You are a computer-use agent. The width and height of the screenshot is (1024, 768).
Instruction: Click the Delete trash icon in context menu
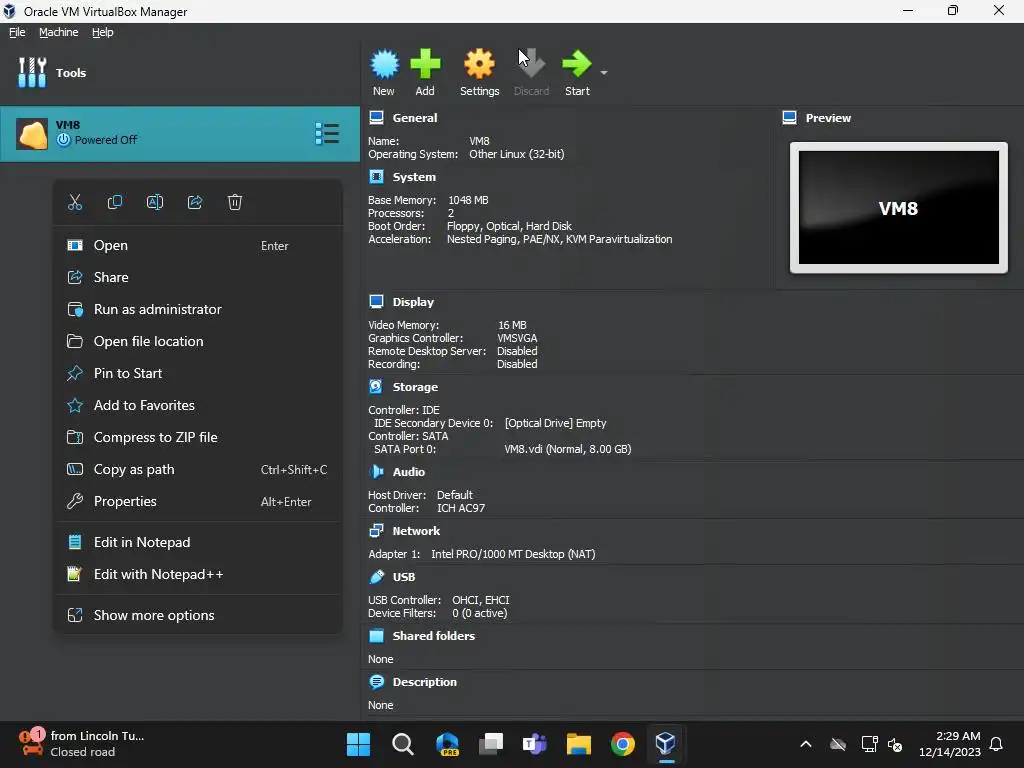pos(235,202)
